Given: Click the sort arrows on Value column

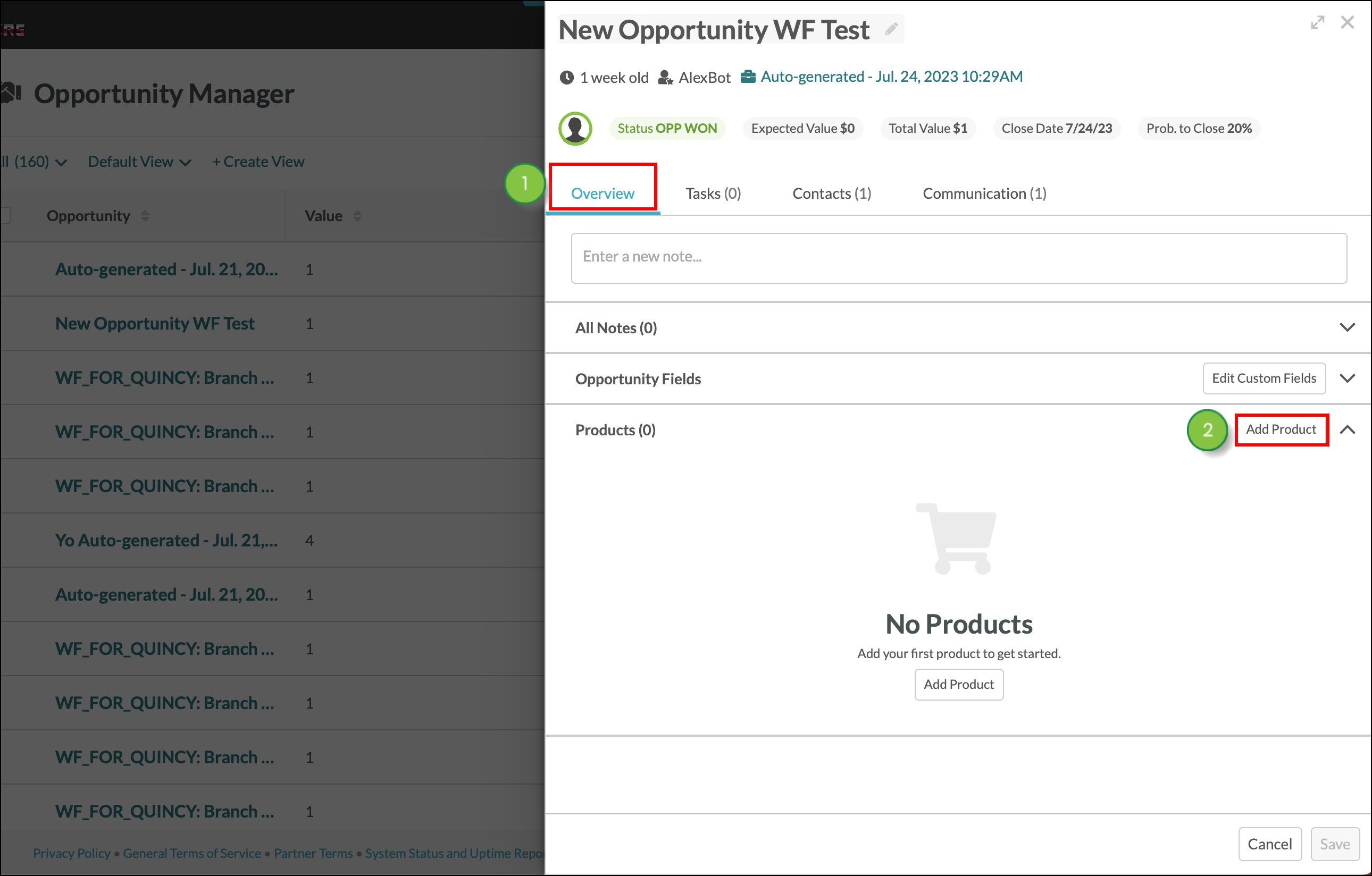Looking at the screenshot, I should point(357,216).
